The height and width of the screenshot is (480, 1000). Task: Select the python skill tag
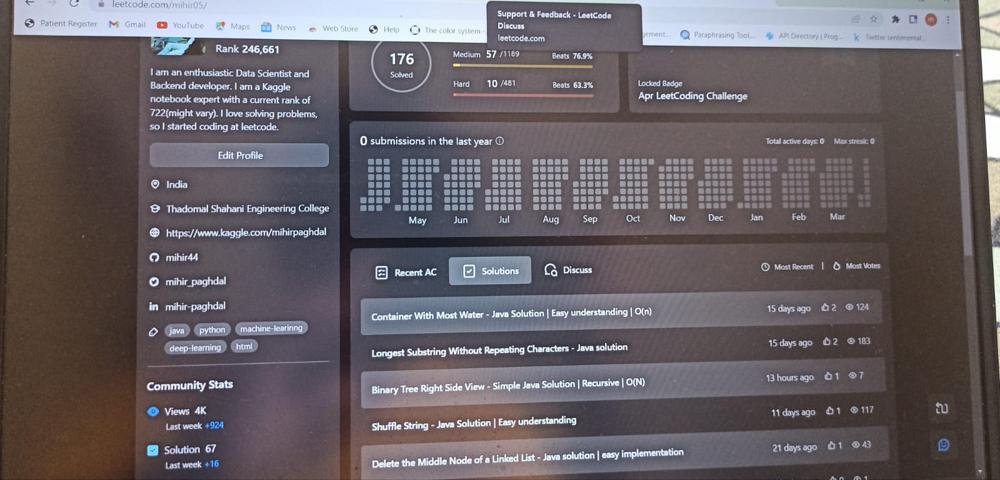click(212, 330)
